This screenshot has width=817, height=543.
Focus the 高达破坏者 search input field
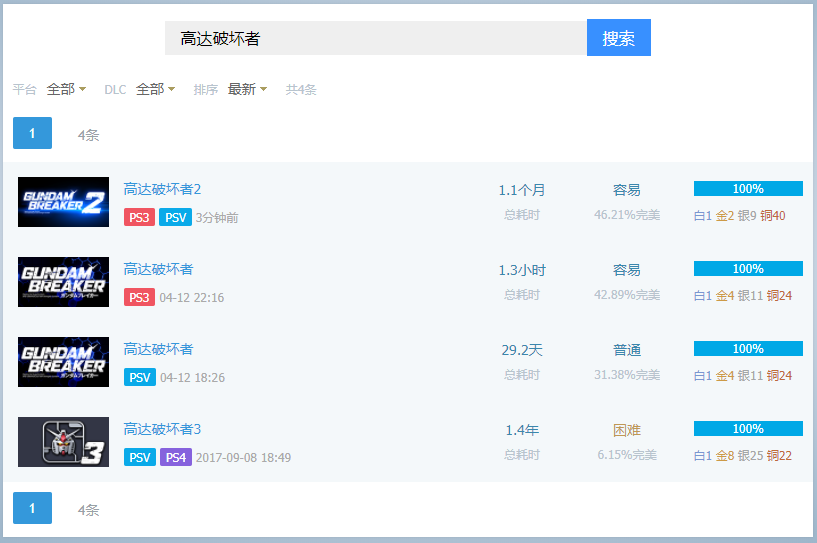[376, 38]
